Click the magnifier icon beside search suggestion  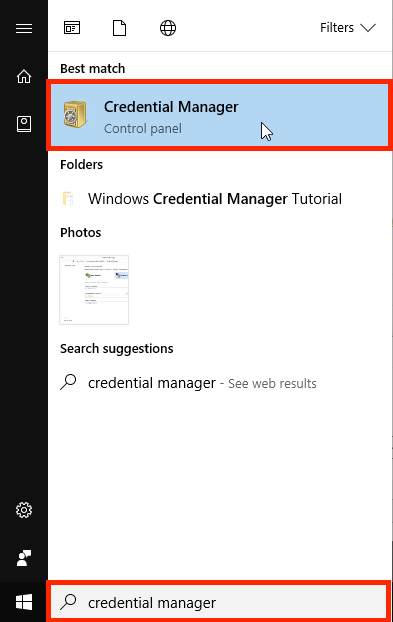coord(68,382)
